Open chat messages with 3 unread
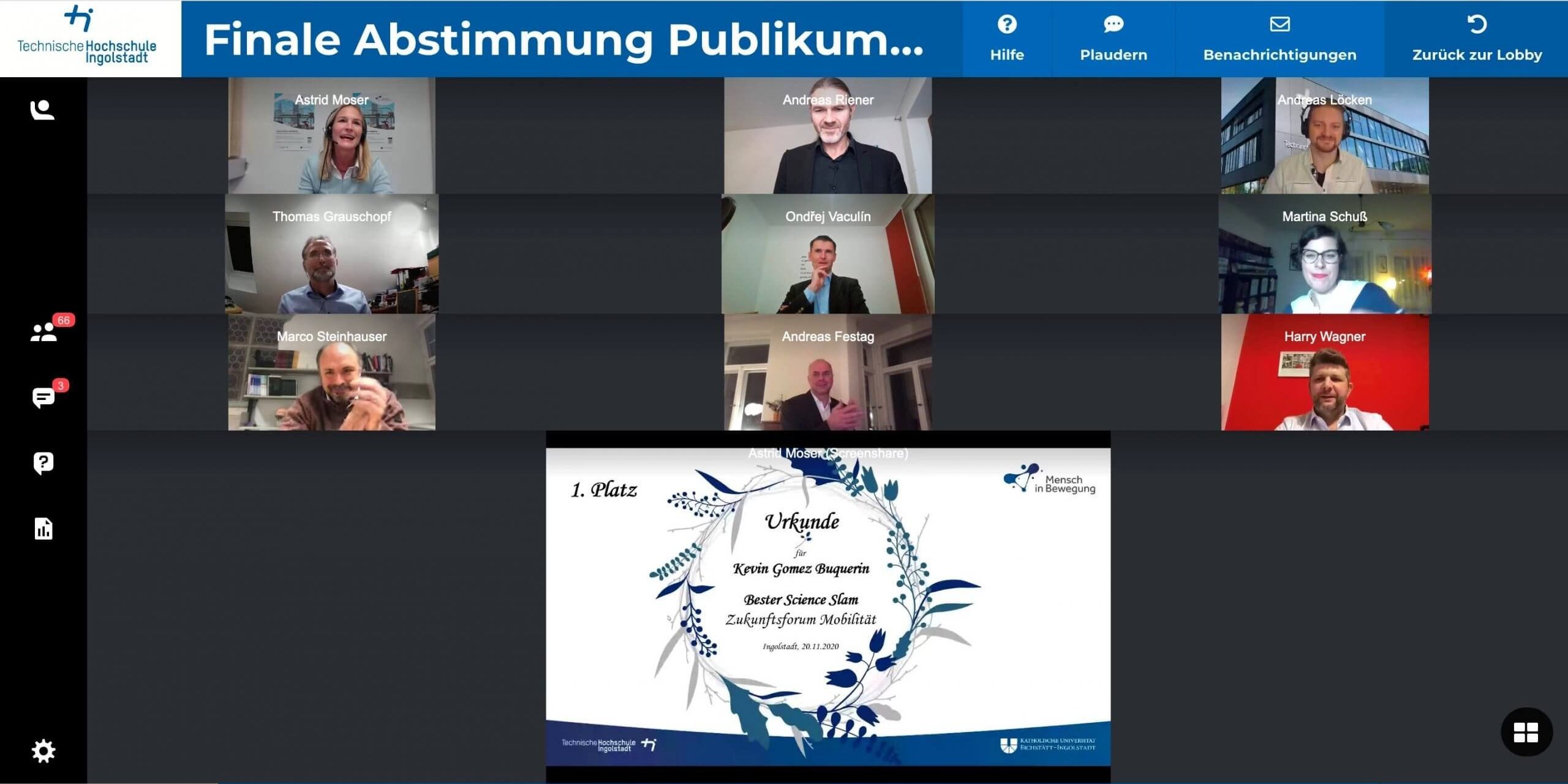 [43, 398]
